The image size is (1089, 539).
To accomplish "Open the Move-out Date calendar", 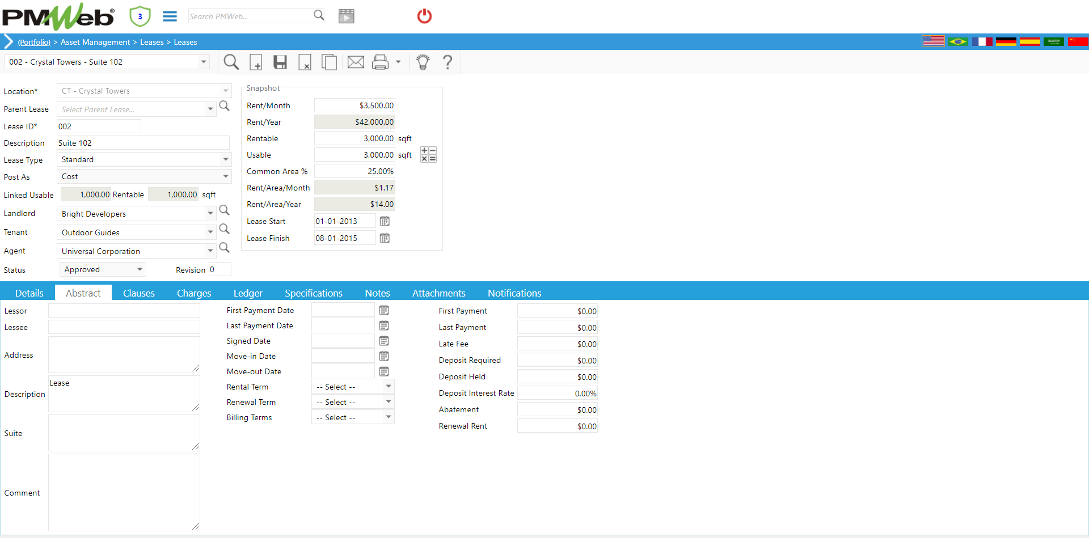I will [384, 371].
